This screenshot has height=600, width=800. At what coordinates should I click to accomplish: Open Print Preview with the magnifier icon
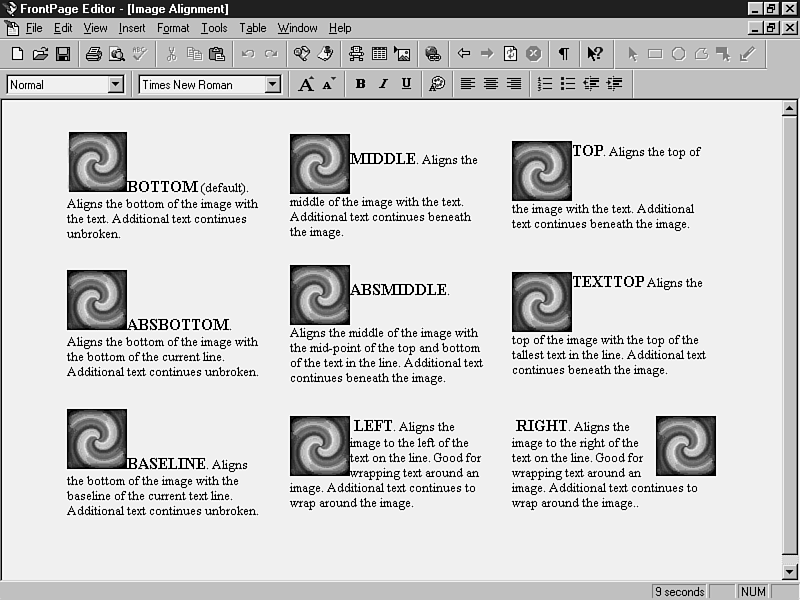pos(117,54)
